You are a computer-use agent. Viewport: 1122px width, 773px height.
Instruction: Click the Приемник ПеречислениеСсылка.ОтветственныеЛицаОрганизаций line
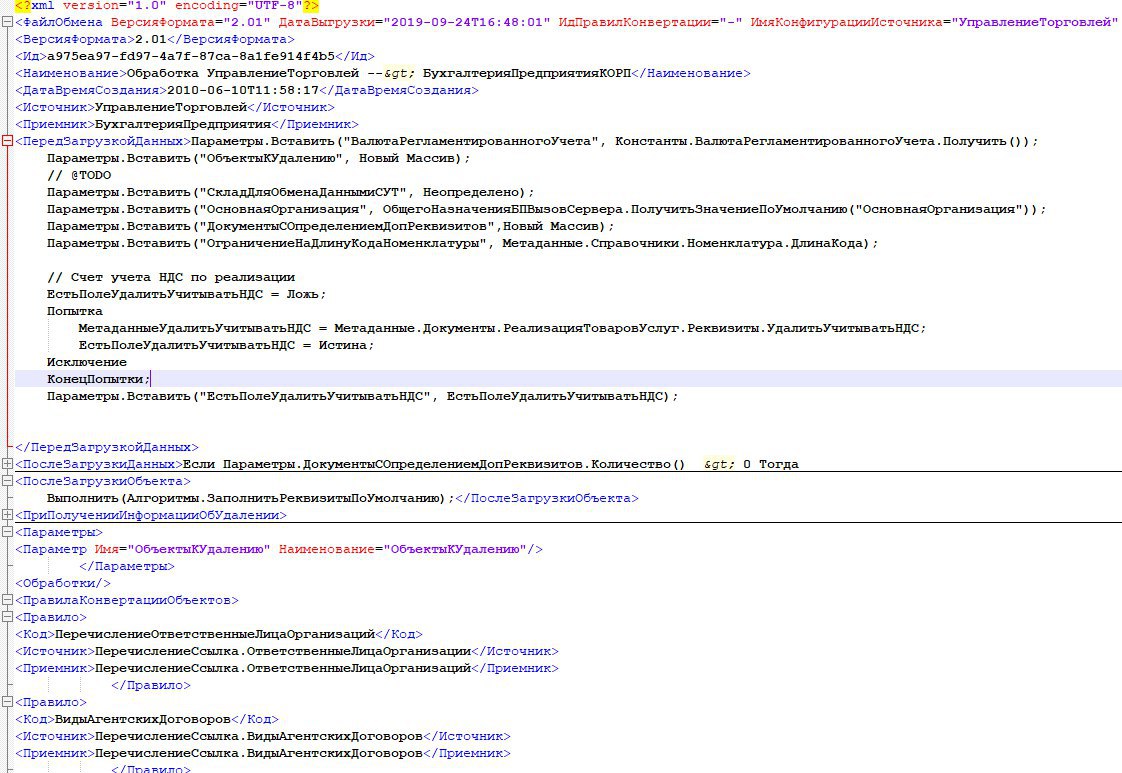click(x=287, y=668)
